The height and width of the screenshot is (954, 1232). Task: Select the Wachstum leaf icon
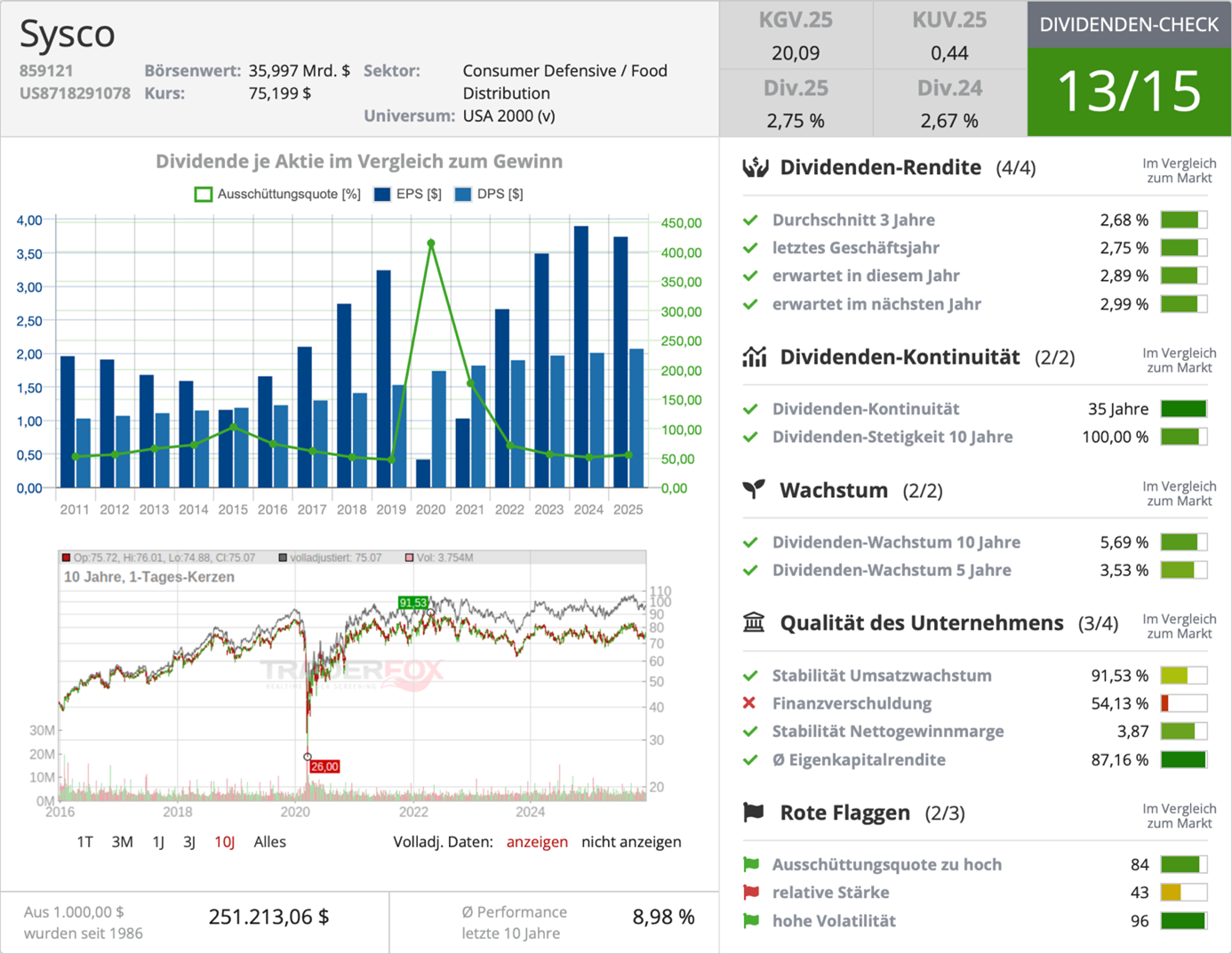coord(755,490)
